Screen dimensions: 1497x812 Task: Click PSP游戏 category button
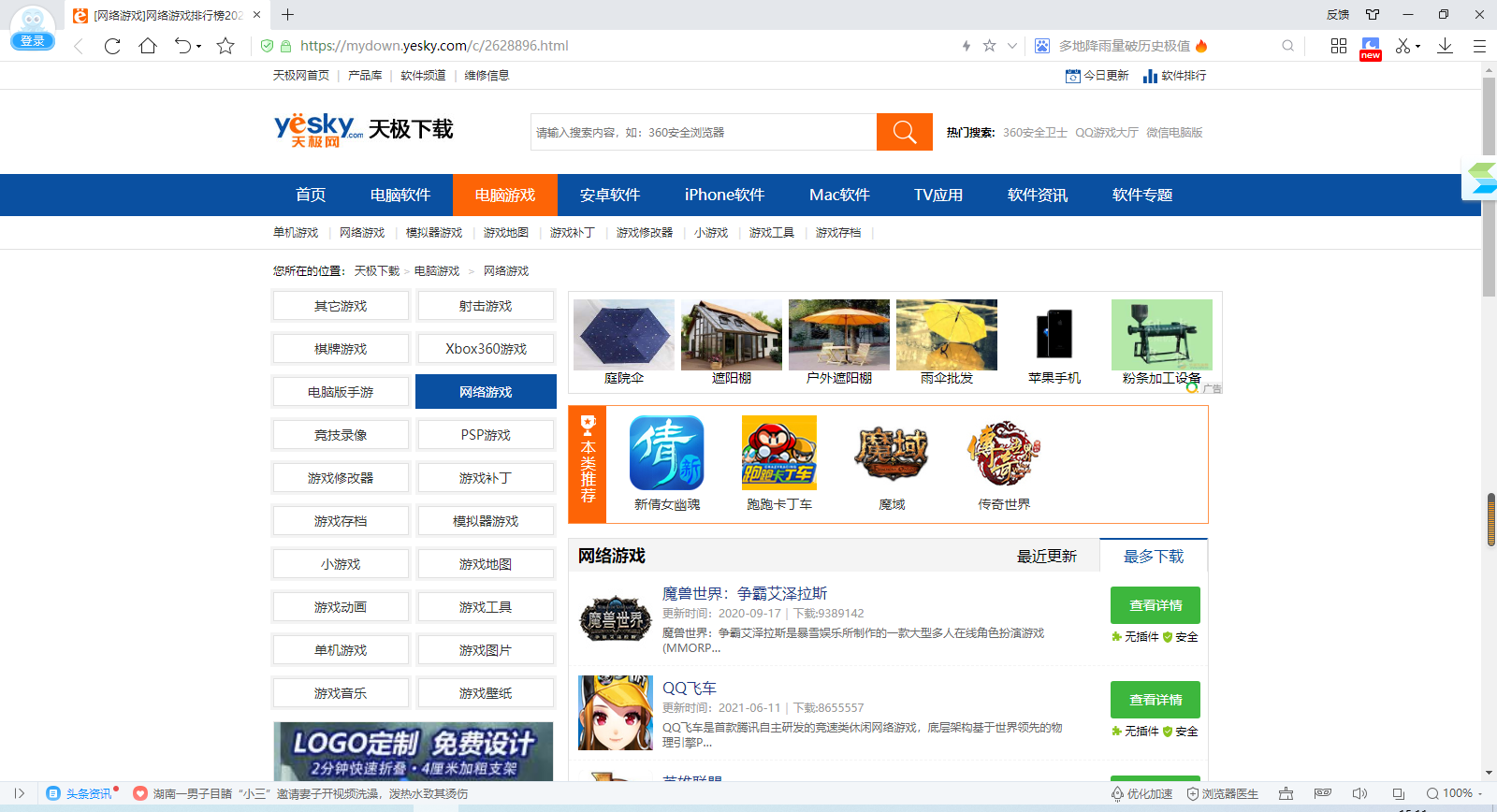click(x=486, y=435)
